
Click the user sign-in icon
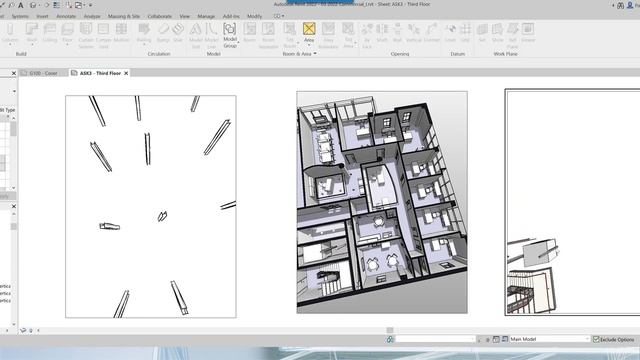coord(630,5)
